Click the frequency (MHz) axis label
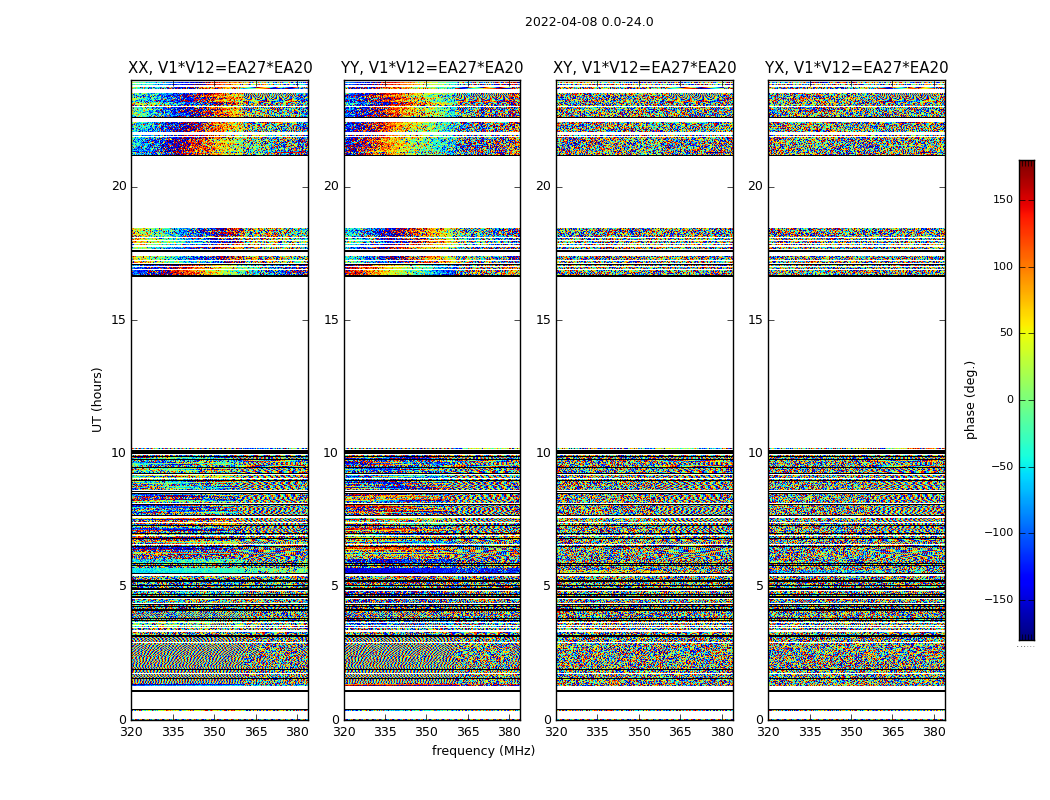Image resolution: width=1050 pixels, height=800 pixels. (x=483, y=750)
